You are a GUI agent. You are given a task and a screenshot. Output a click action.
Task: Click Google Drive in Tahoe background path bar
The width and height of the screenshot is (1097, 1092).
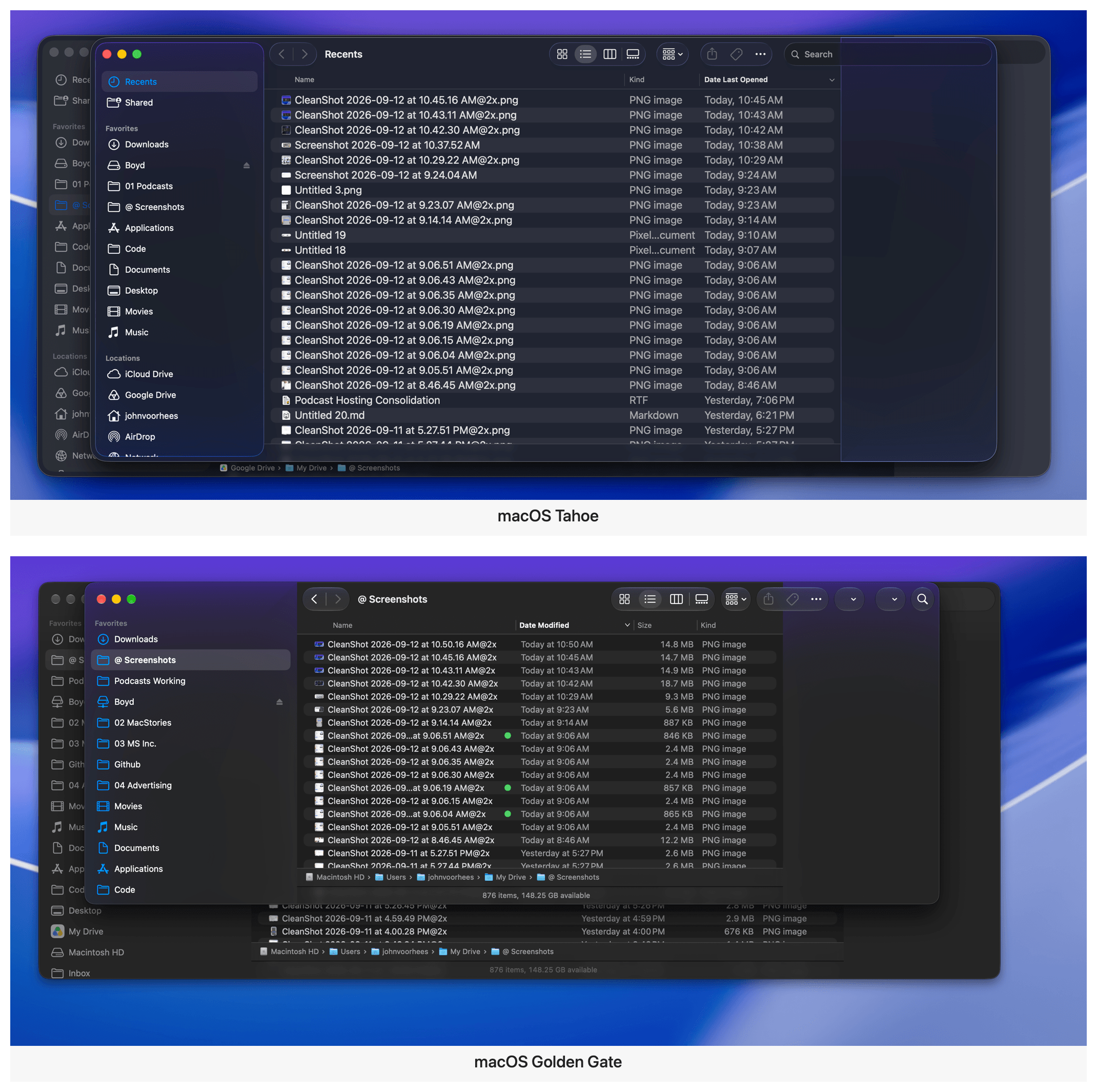pos(247,468)
